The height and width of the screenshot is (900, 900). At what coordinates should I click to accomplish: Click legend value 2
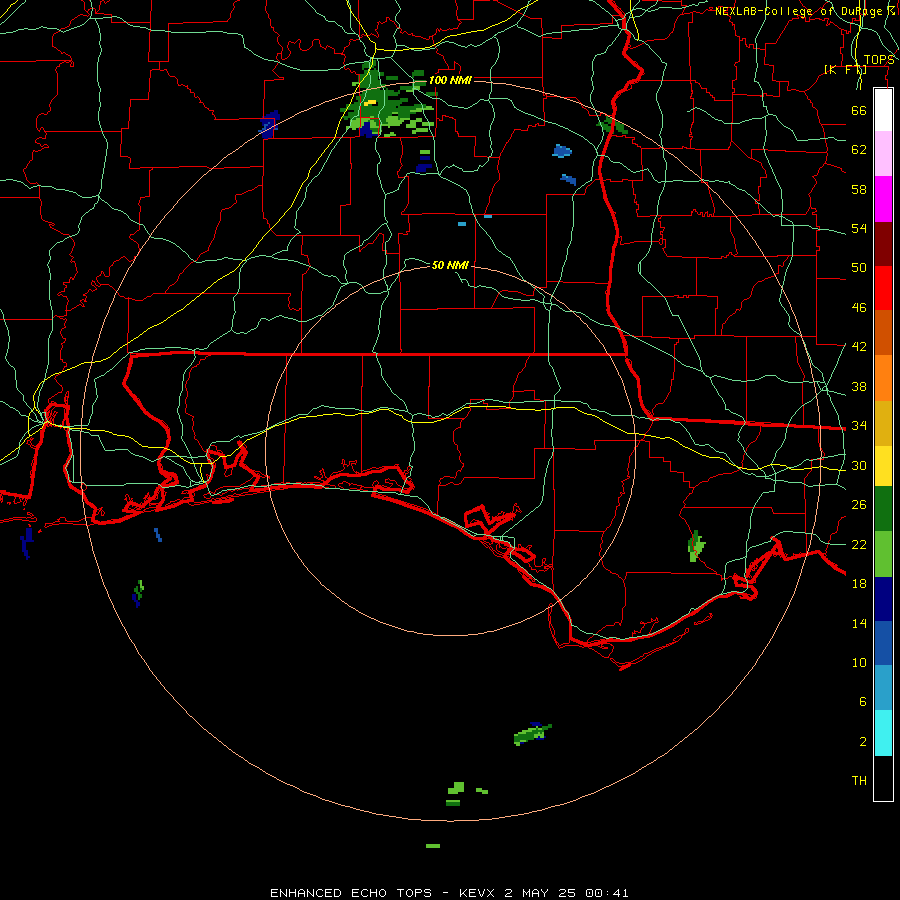pos(862,742)
